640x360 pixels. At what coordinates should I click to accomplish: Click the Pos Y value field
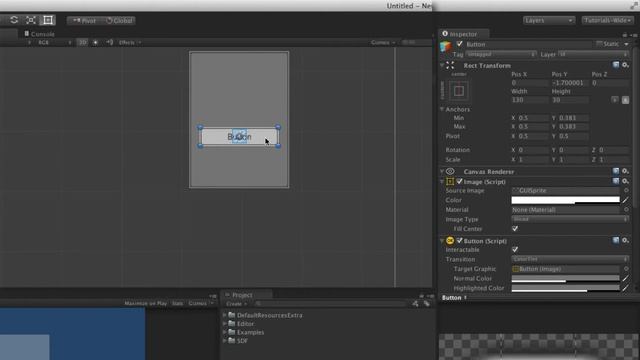tap(569, 83)
